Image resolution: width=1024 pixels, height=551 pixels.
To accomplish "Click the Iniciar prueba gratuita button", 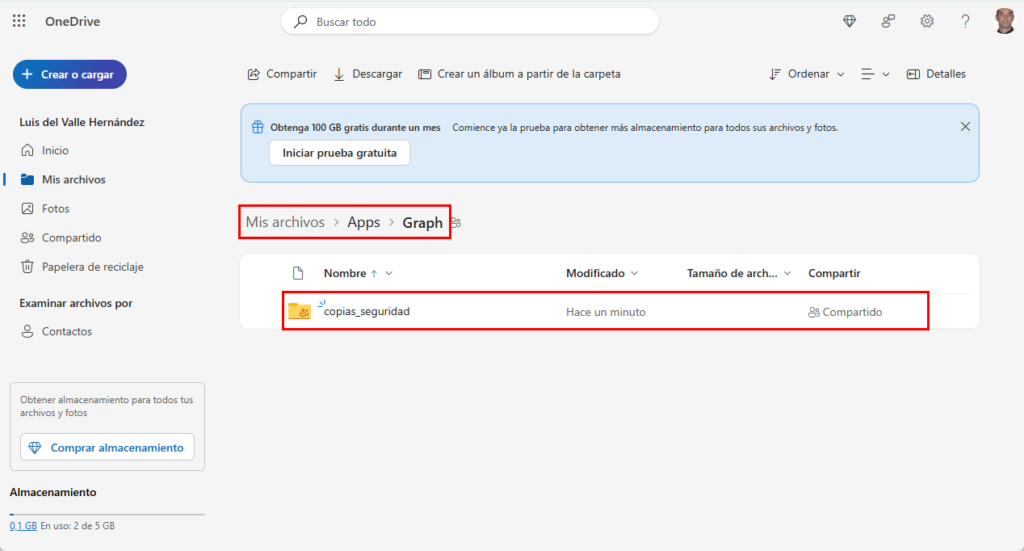I will 339,153.
